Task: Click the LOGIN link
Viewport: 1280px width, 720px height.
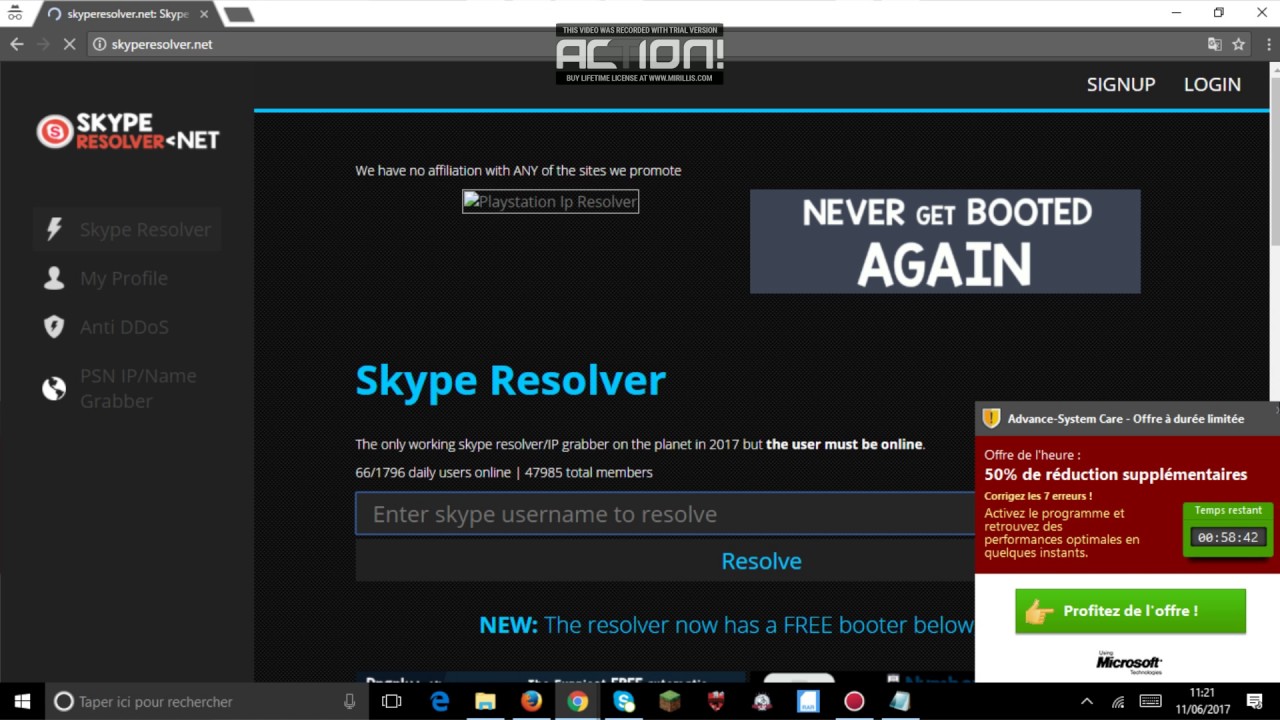Action: tap(1212, 85)
